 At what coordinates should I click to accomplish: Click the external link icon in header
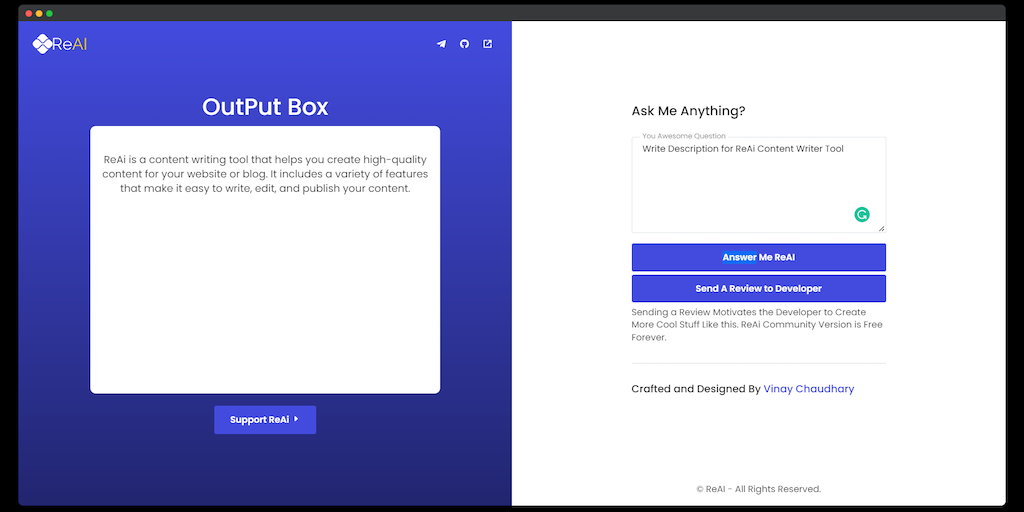point(488,44)
